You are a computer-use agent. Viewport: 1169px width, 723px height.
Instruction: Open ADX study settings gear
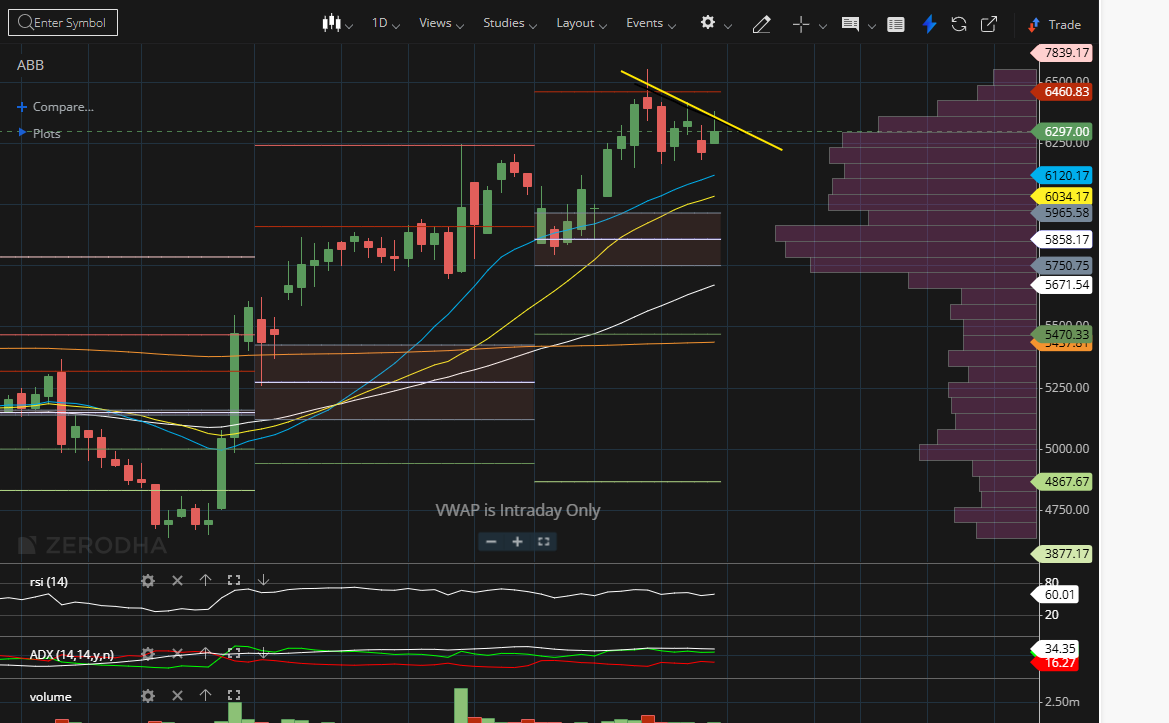148,654
